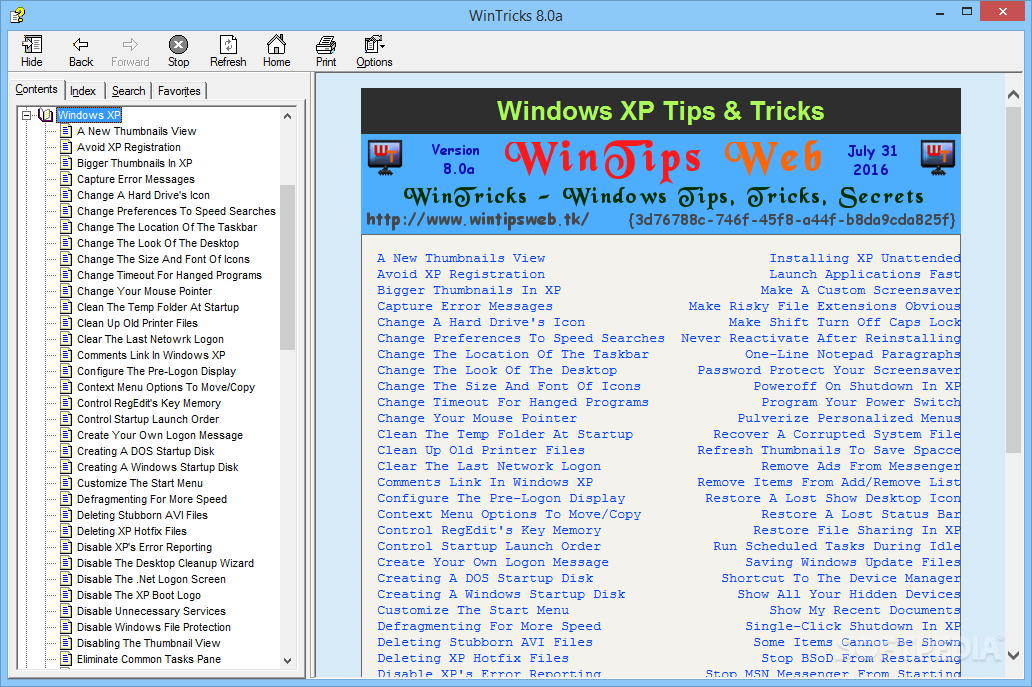
Task: Minimize the WinTricks window
Action: [940, 12]
